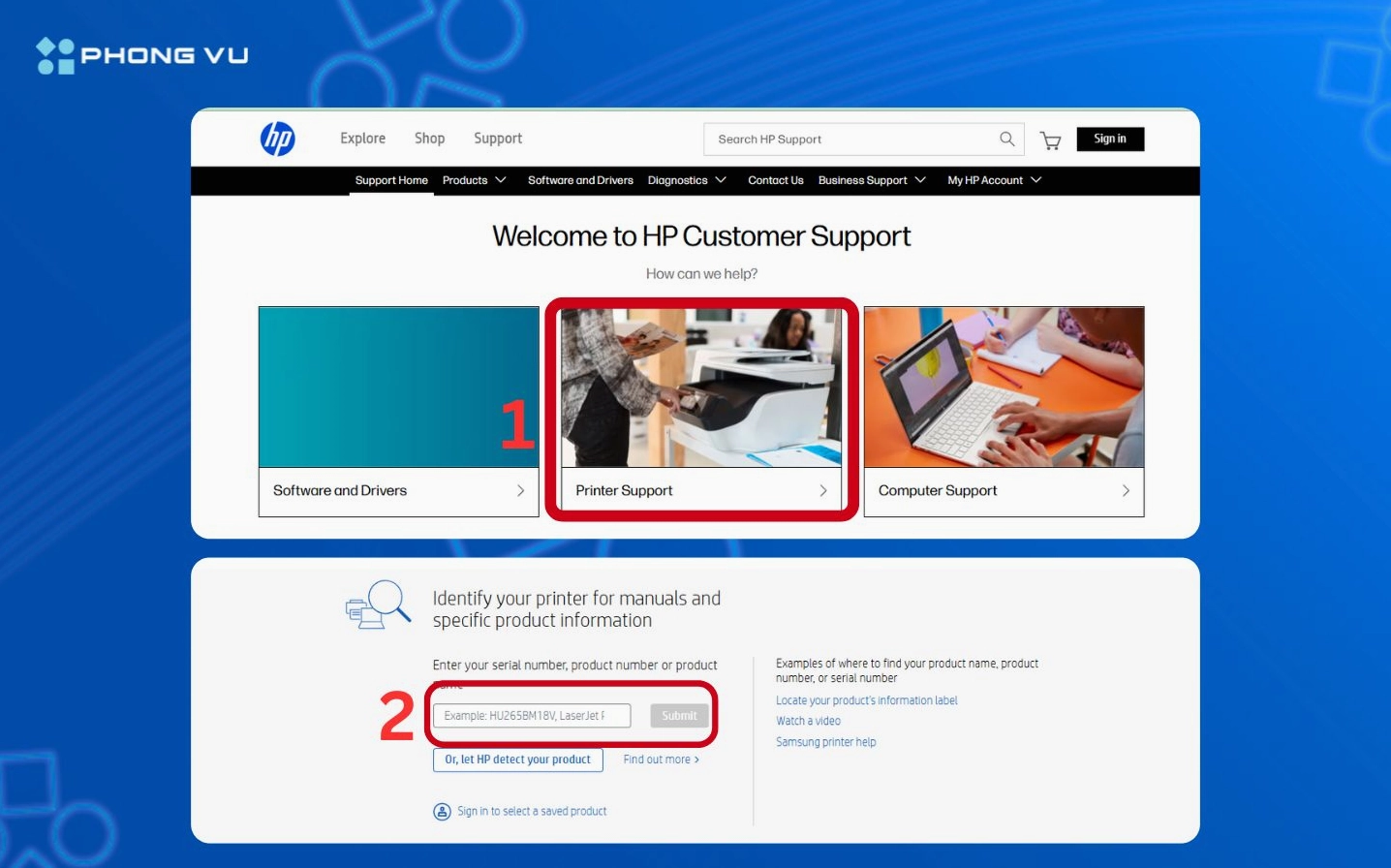Open the Shop menu
The height and width of the screenshot is (868, 1391).
click(429, 139)
